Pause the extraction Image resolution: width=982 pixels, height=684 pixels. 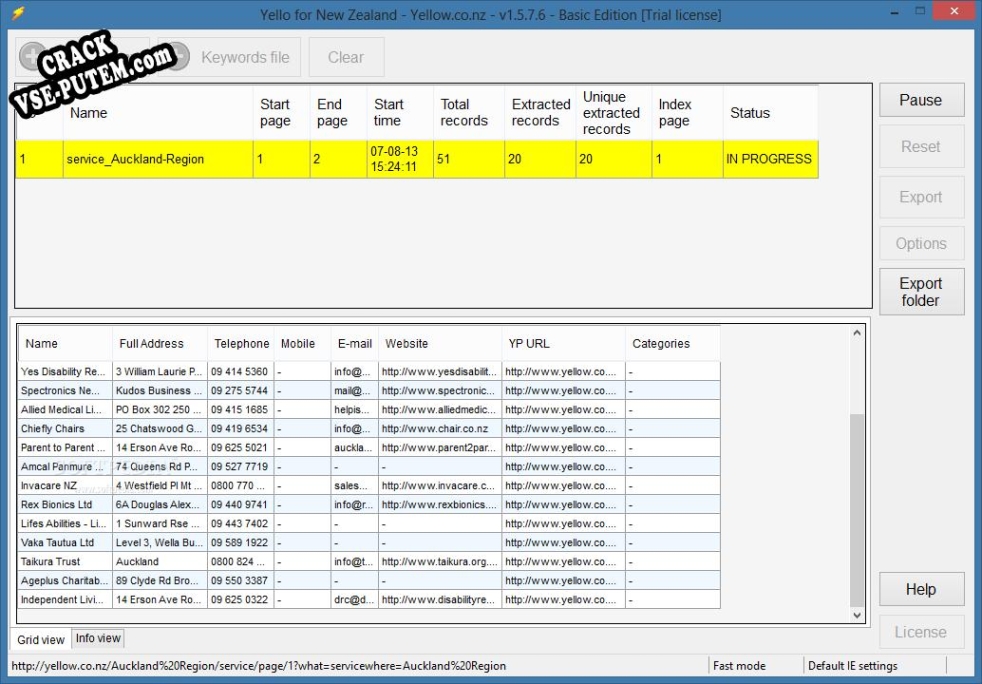click(921, 100)
